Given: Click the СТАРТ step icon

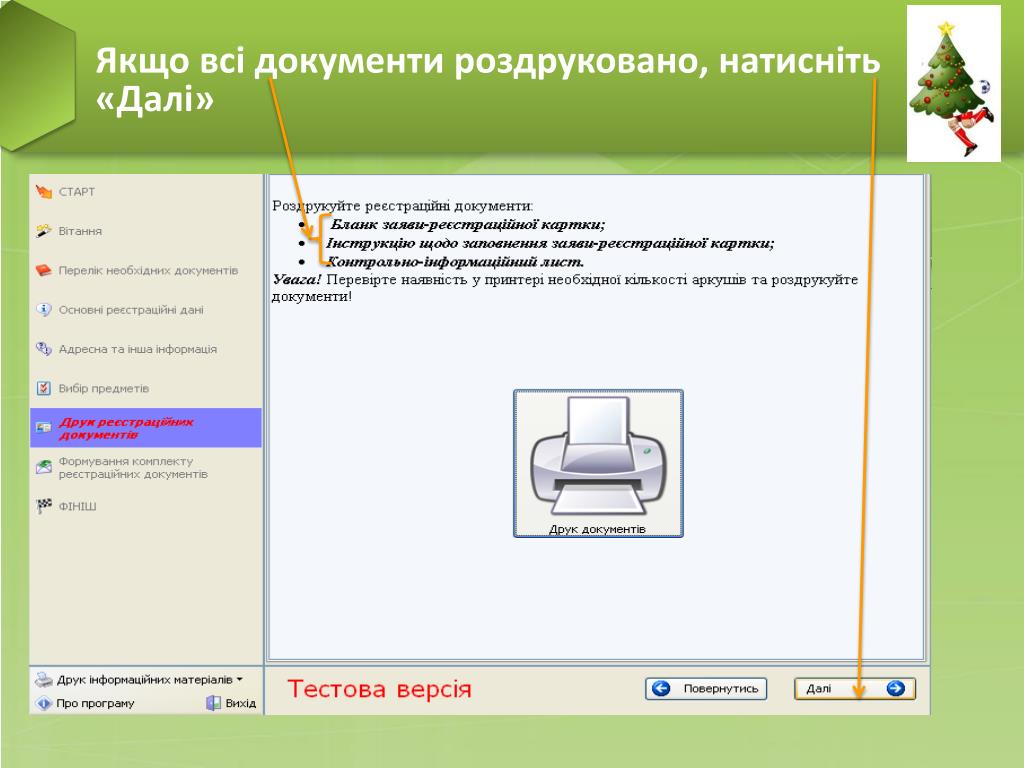Looking at the screenshot, I should point(44,192).
